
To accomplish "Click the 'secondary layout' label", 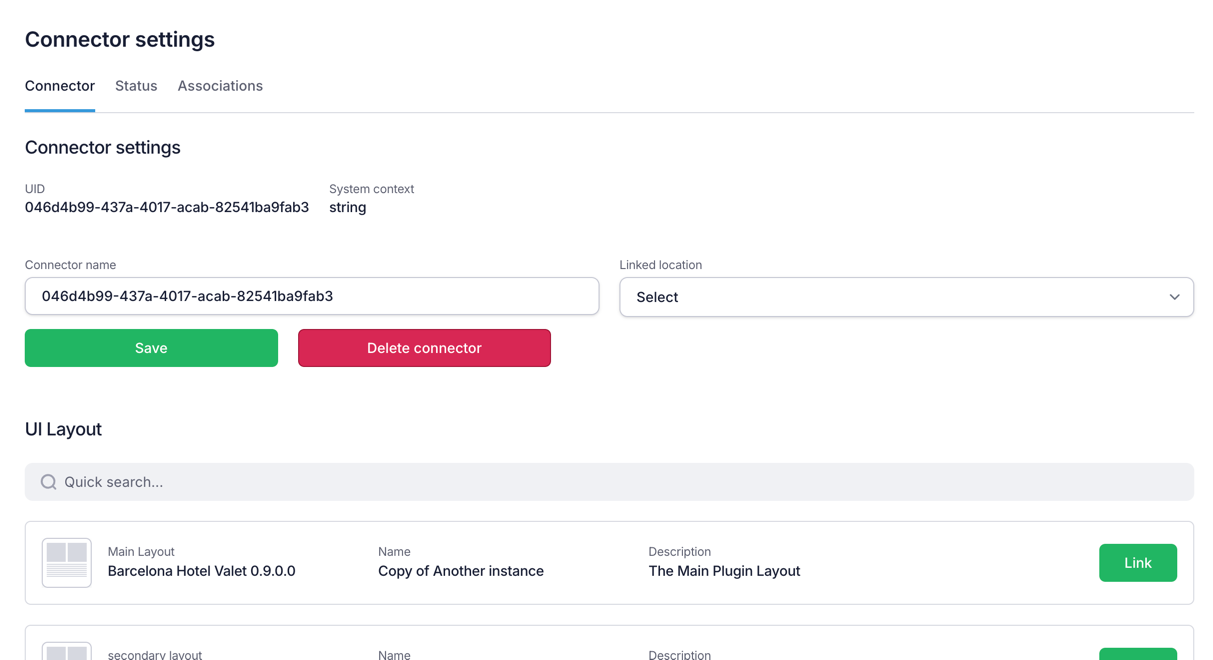I will 155,655.
